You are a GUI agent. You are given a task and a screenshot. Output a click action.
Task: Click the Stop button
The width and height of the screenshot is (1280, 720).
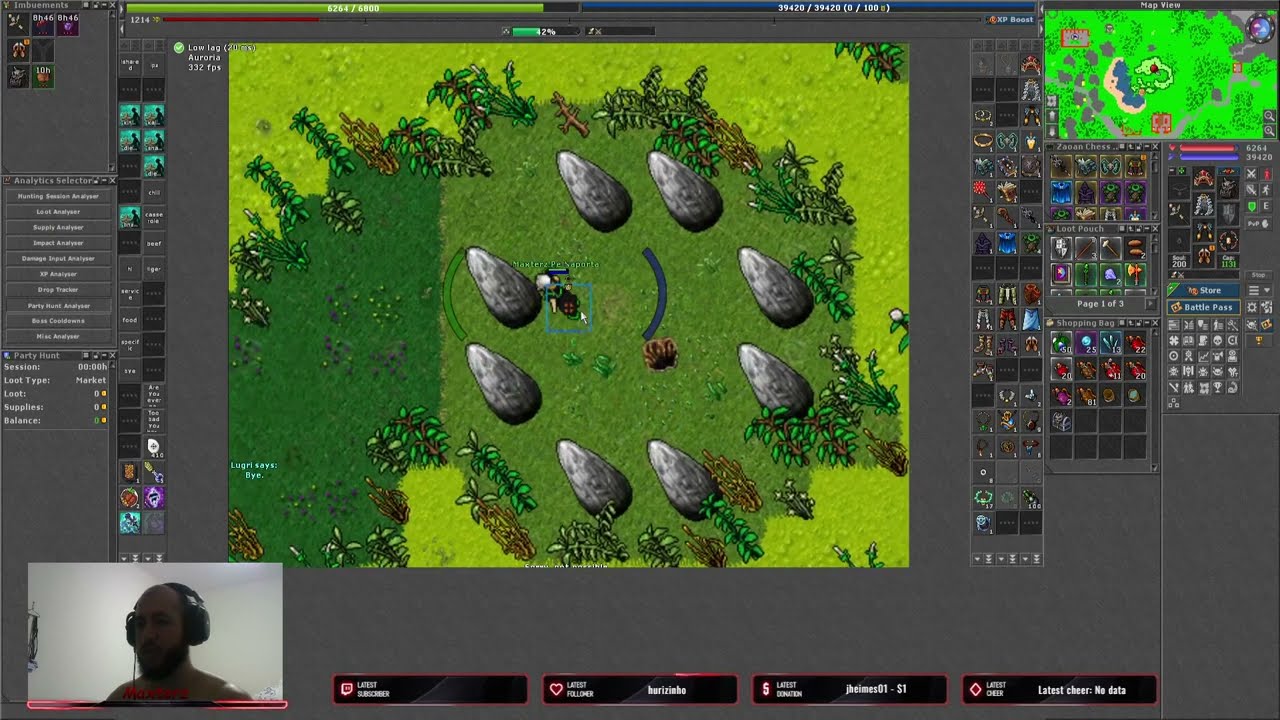(x=1258, y=275)
